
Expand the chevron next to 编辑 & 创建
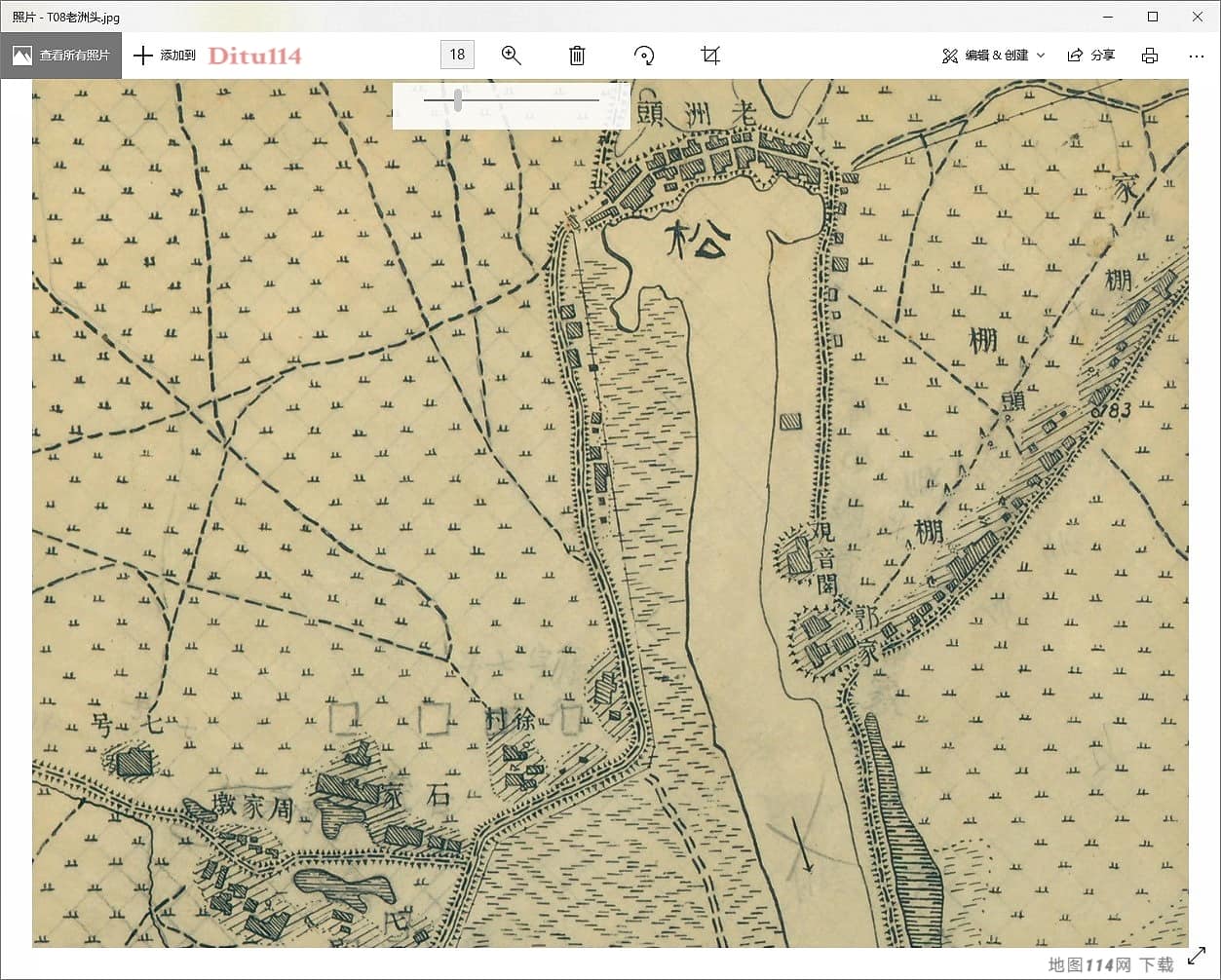[1041, 56]
